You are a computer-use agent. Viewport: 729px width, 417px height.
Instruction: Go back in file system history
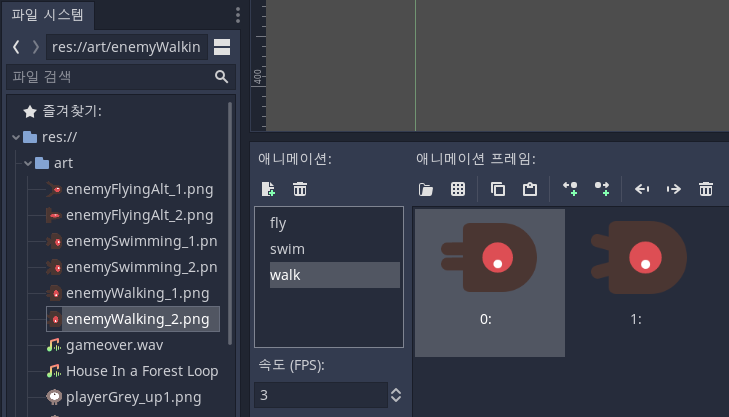16,46
